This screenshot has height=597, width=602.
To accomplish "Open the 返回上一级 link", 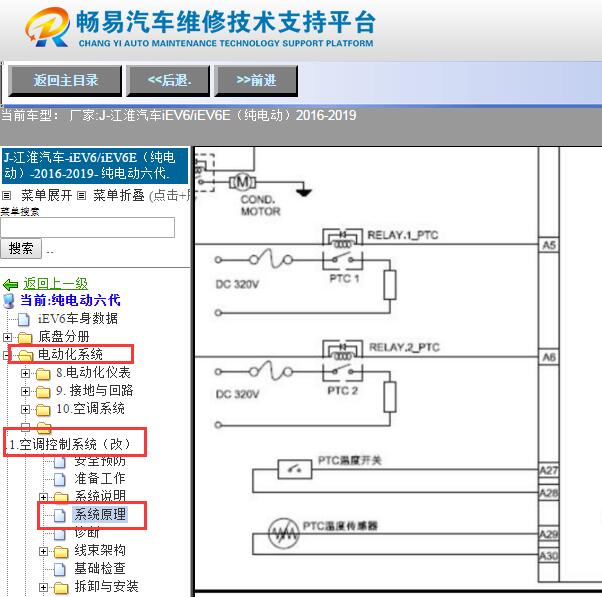I will (55, 284).
